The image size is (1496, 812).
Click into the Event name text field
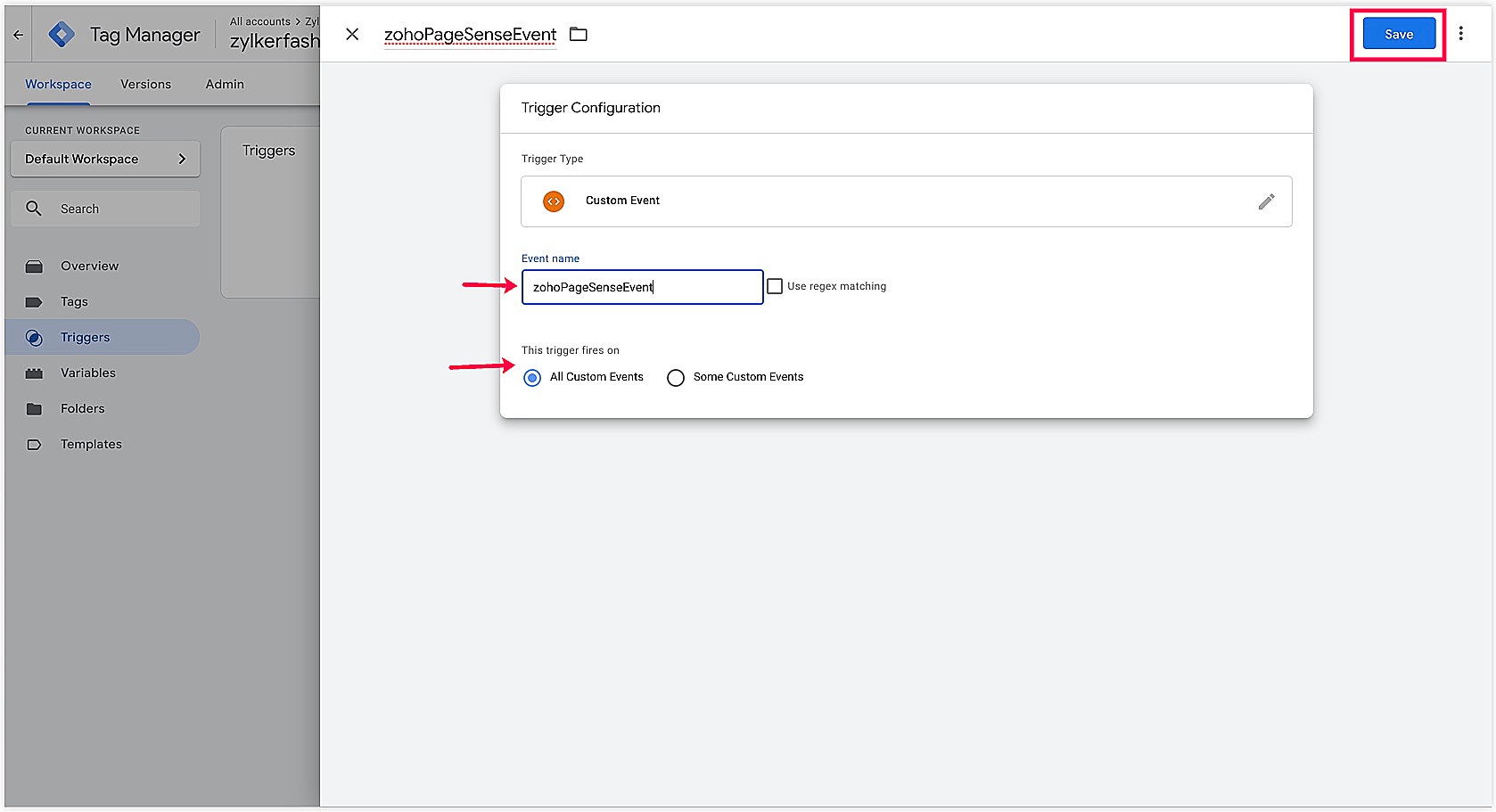642,287
